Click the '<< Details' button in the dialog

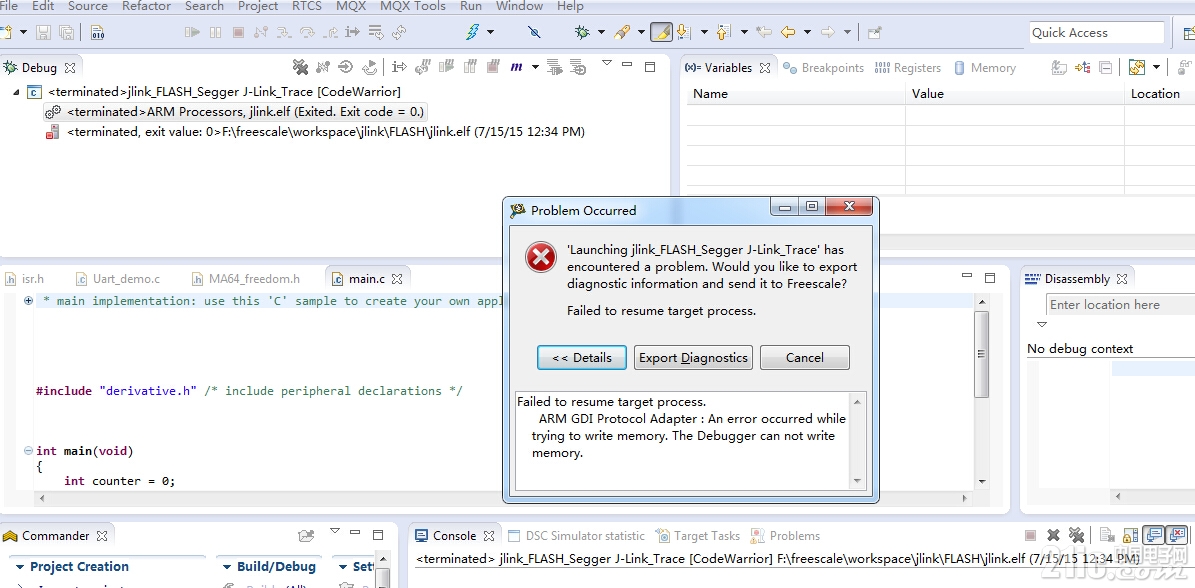[x=581, y=357]
